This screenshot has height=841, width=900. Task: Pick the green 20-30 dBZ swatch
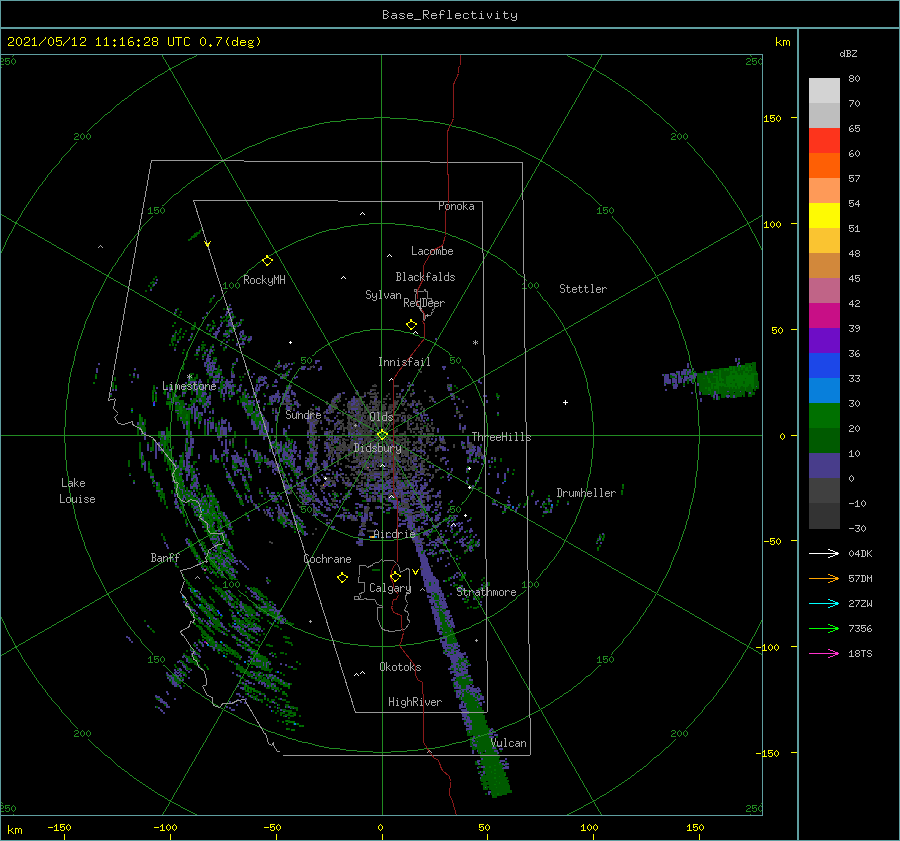coord(824,416)
